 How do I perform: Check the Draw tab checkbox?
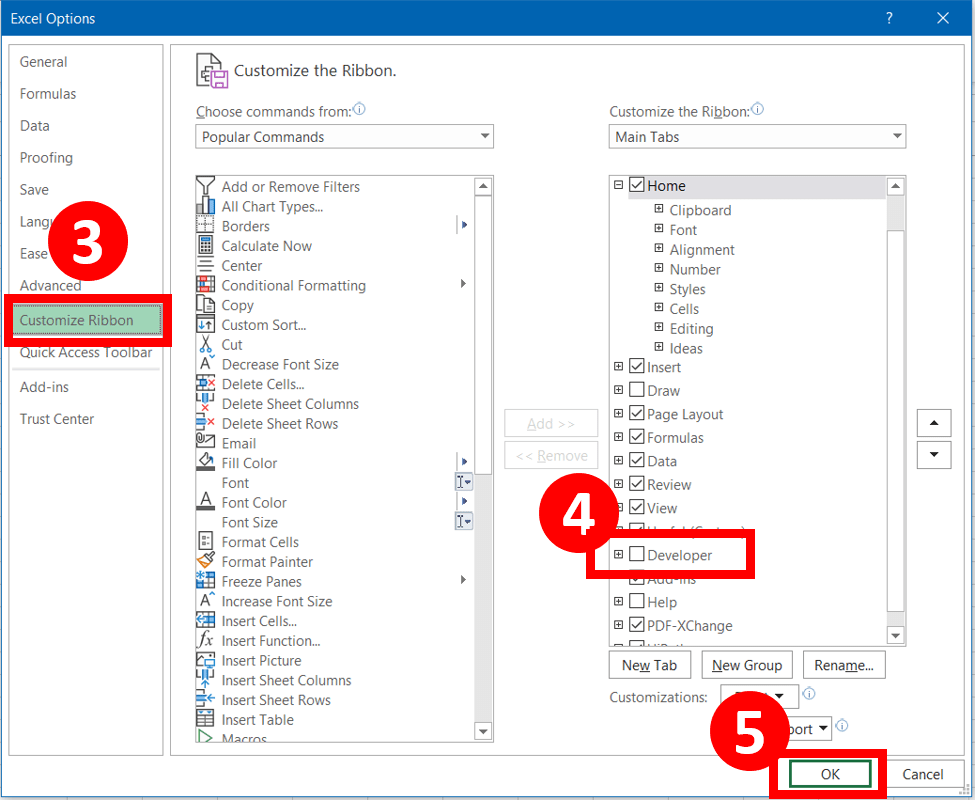click(x=637, y=391)
